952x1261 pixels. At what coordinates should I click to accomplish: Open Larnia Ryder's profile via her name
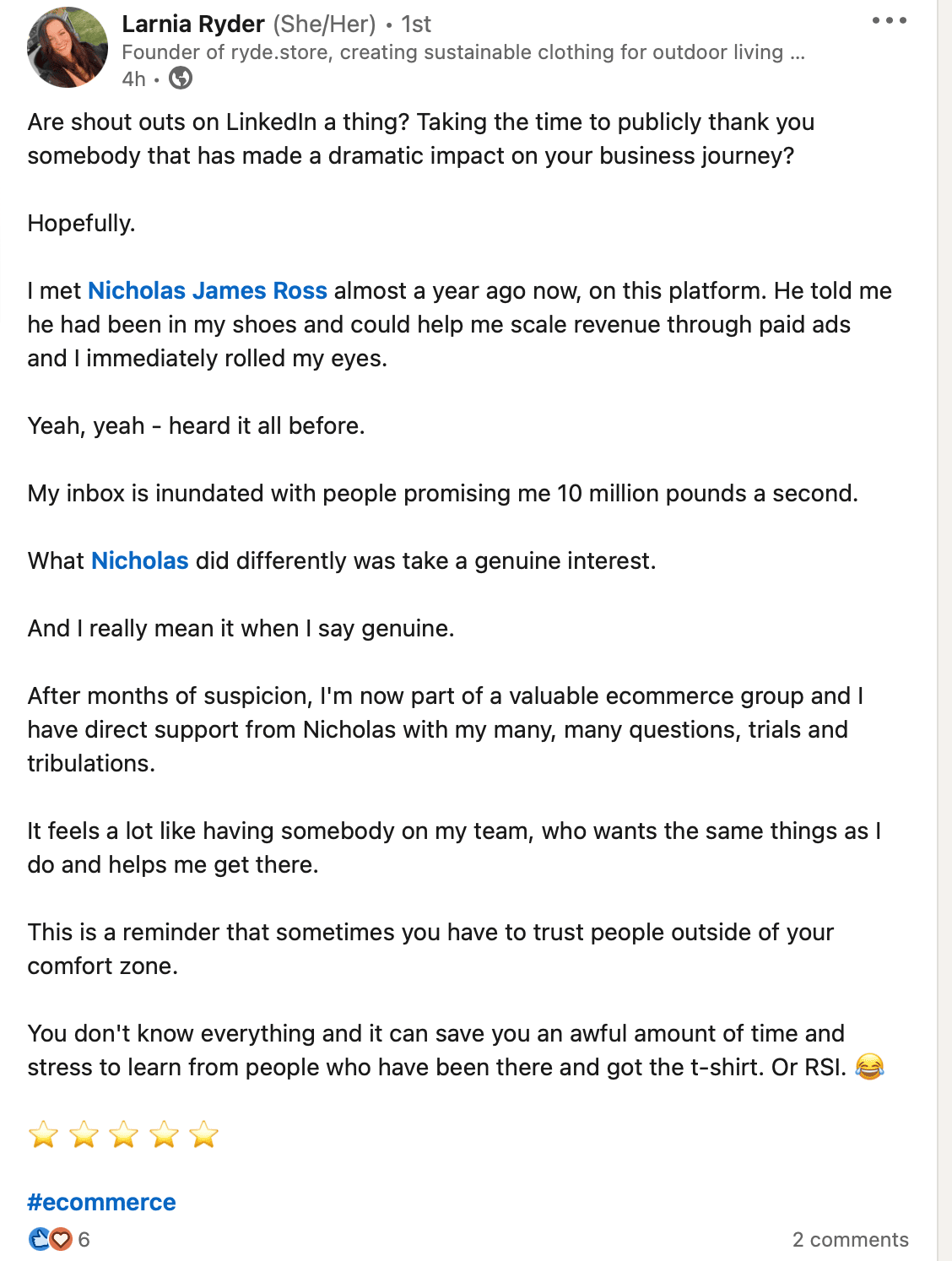click(193, 24)
